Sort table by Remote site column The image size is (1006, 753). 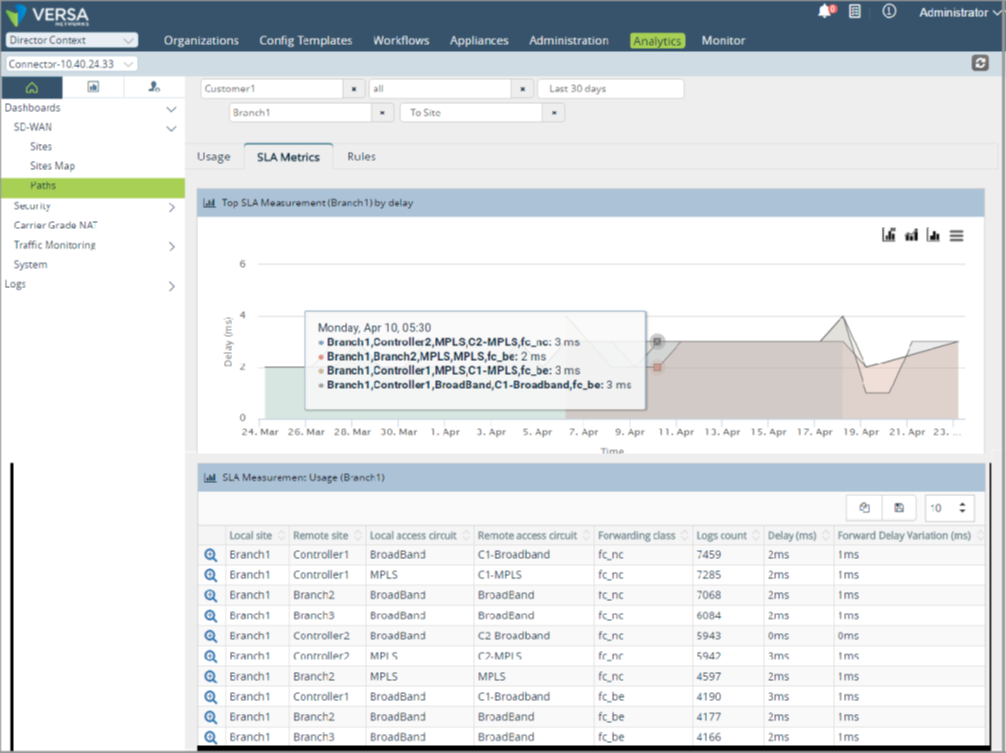point(327,536)
